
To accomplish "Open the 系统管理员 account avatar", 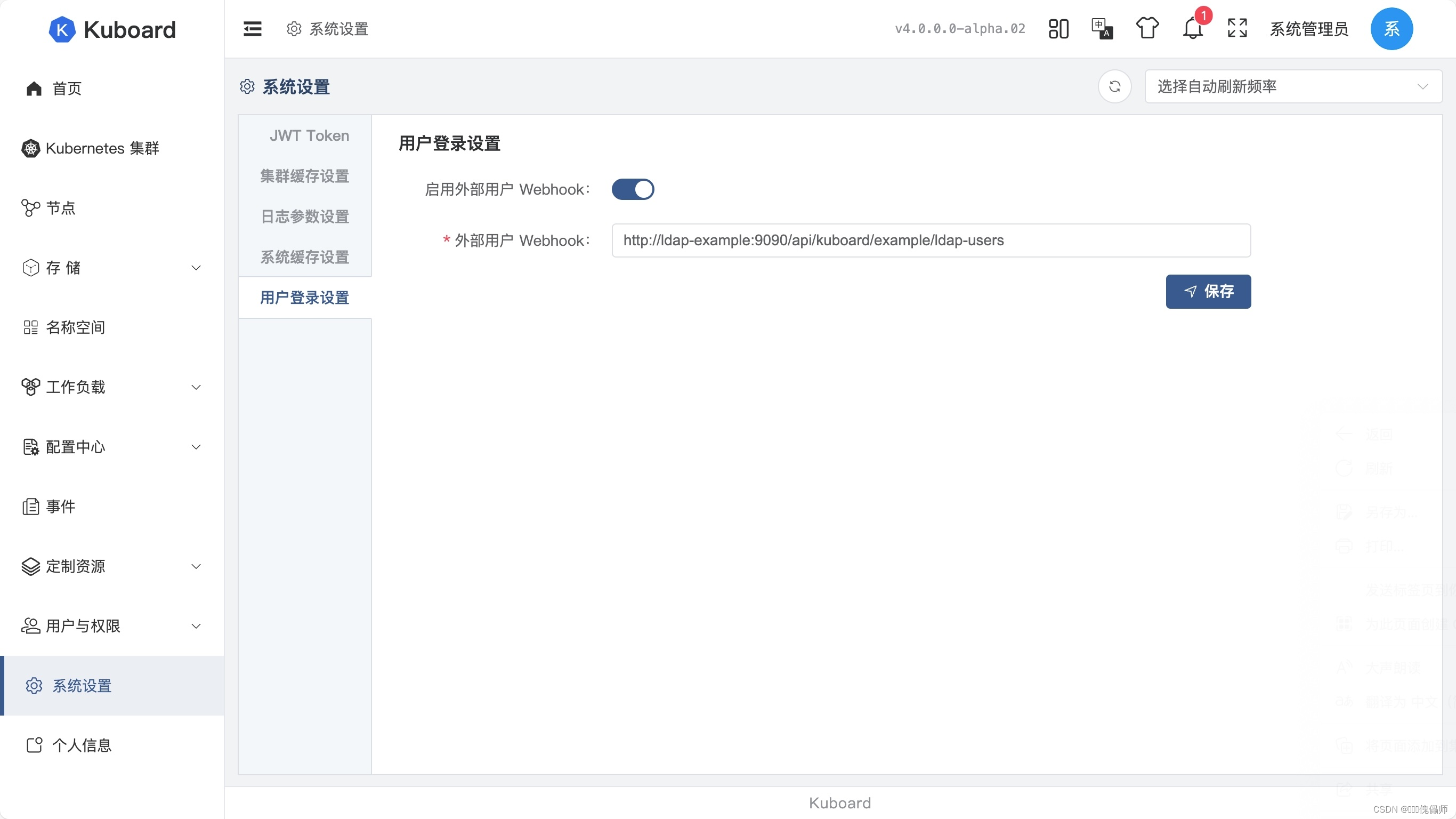I will click(x=1392, y=29).
